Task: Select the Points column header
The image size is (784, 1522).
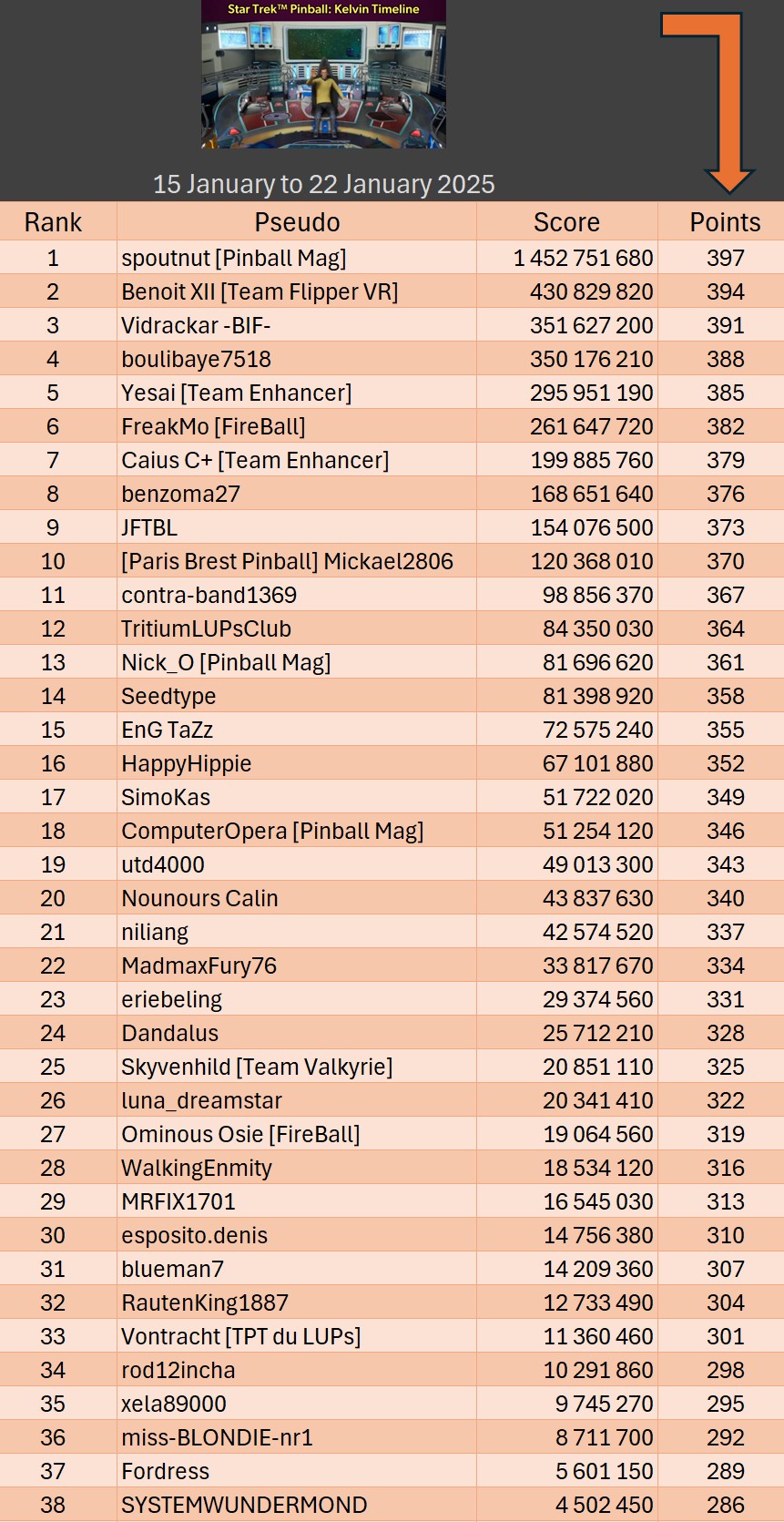Action: (x=725, y=222)
